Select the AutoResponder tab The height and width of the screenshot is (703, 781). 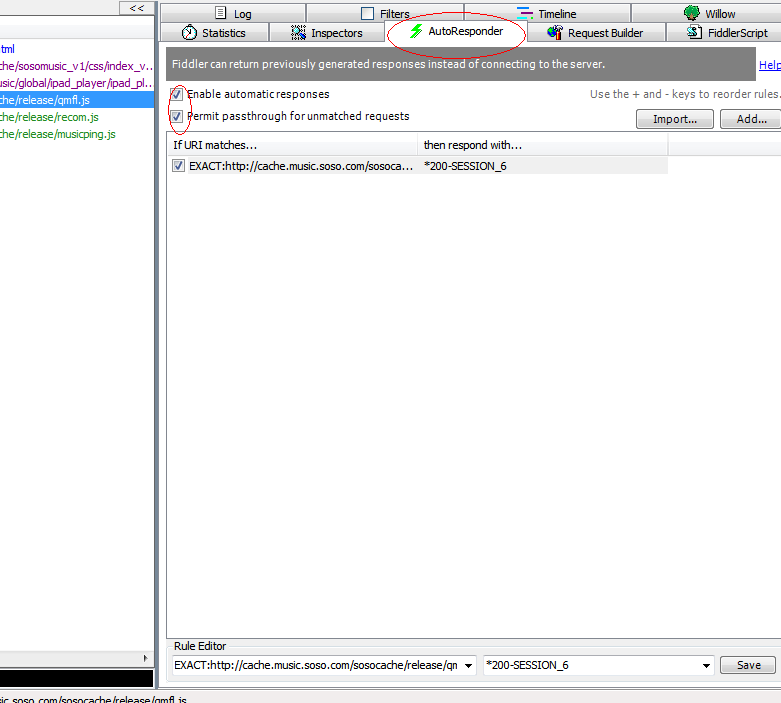pyautogui.click(x=456, y=31)
